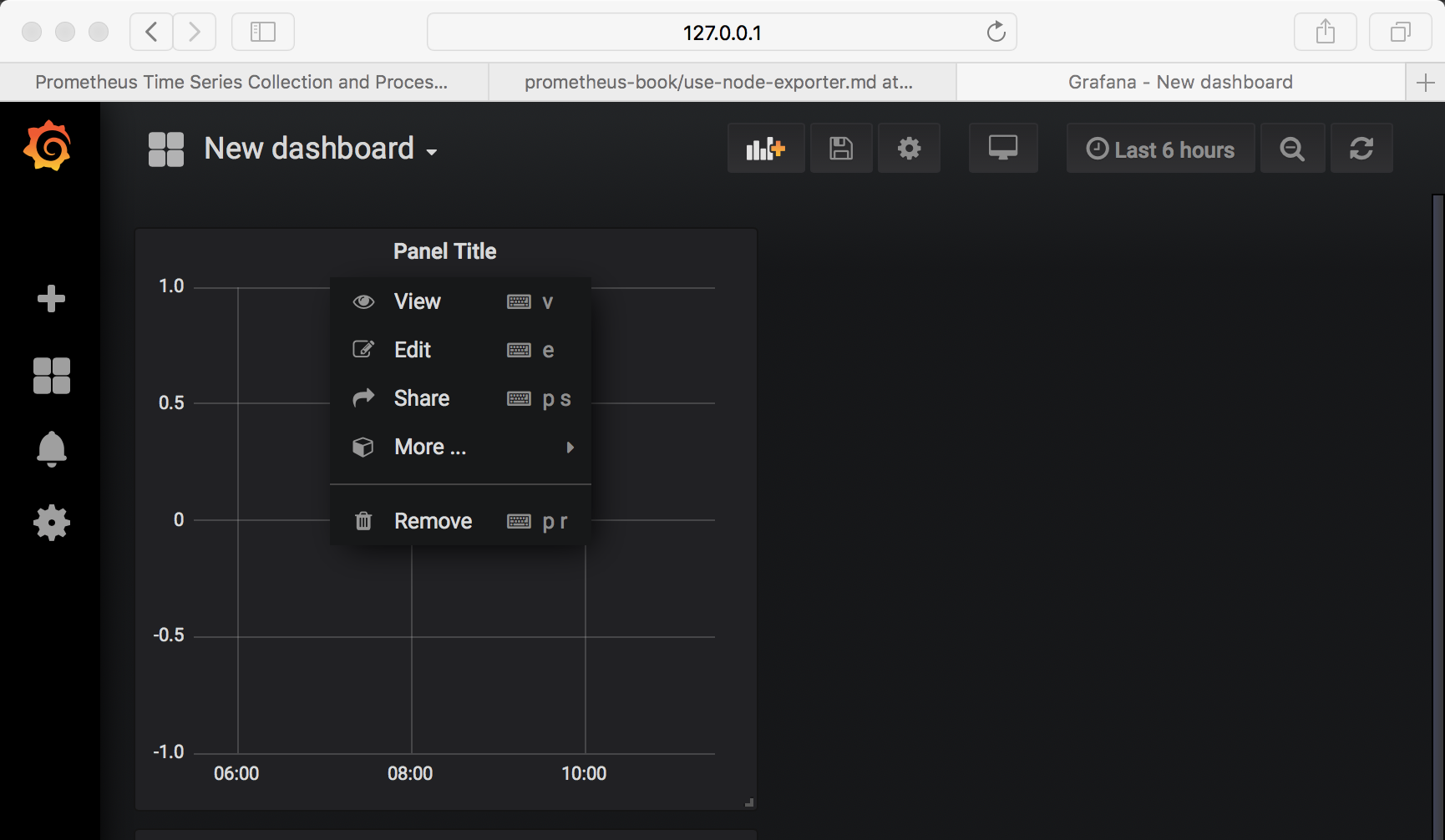
Task: Select Remove in panel menu
Action: point(460,521)
